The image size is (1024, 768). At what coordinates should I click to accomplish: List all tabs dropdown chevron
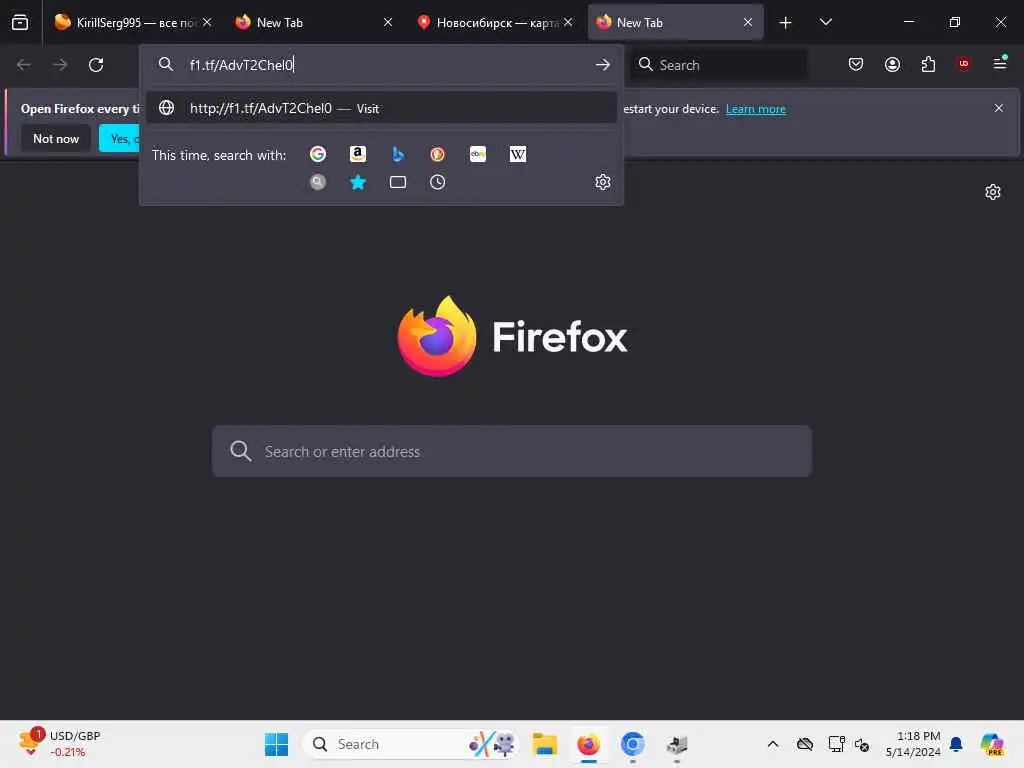tap(825, 22)
